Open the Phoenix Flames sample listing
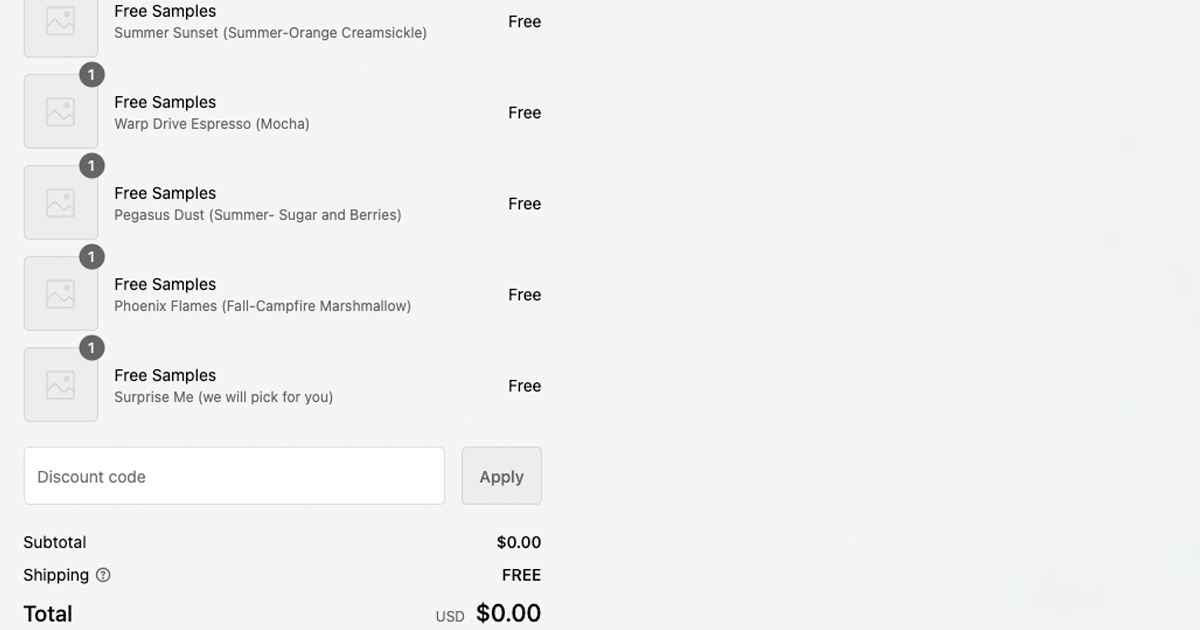Image resolution: width=1200 pixels, height=630 pixels. (165, 284)
